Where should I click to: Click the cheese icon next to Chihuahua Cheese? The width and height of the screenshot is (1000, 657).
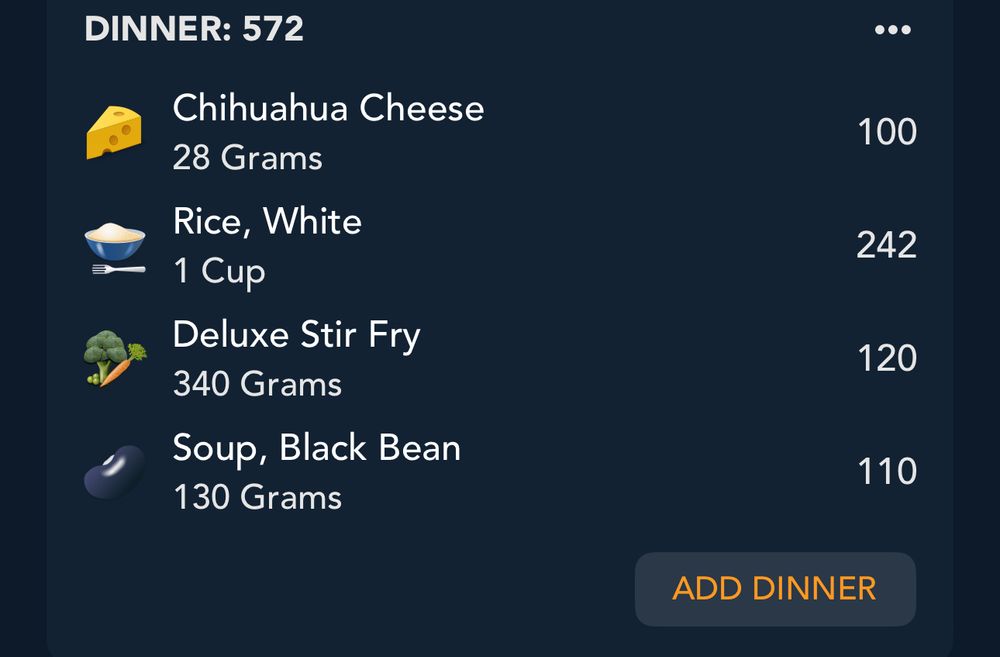pos(113,132)
